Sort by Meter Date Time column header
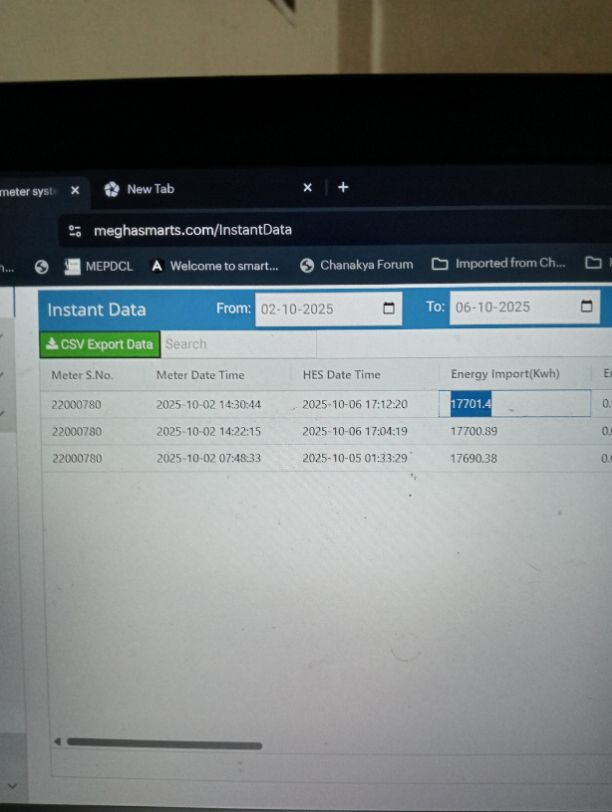Image resolution: width=612 pixels, height=812 pixels. pyautogui.click(x=200, y=375)
